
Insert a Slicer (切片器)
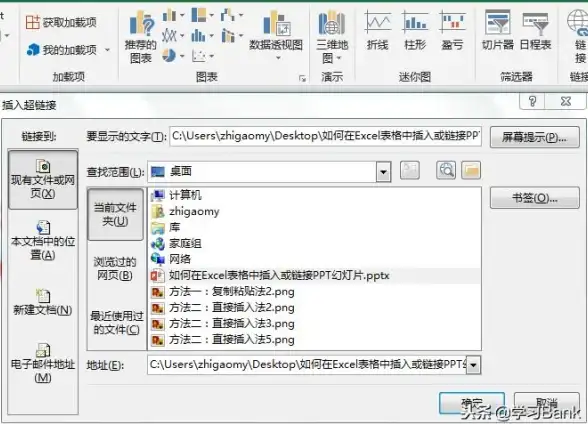498,31
